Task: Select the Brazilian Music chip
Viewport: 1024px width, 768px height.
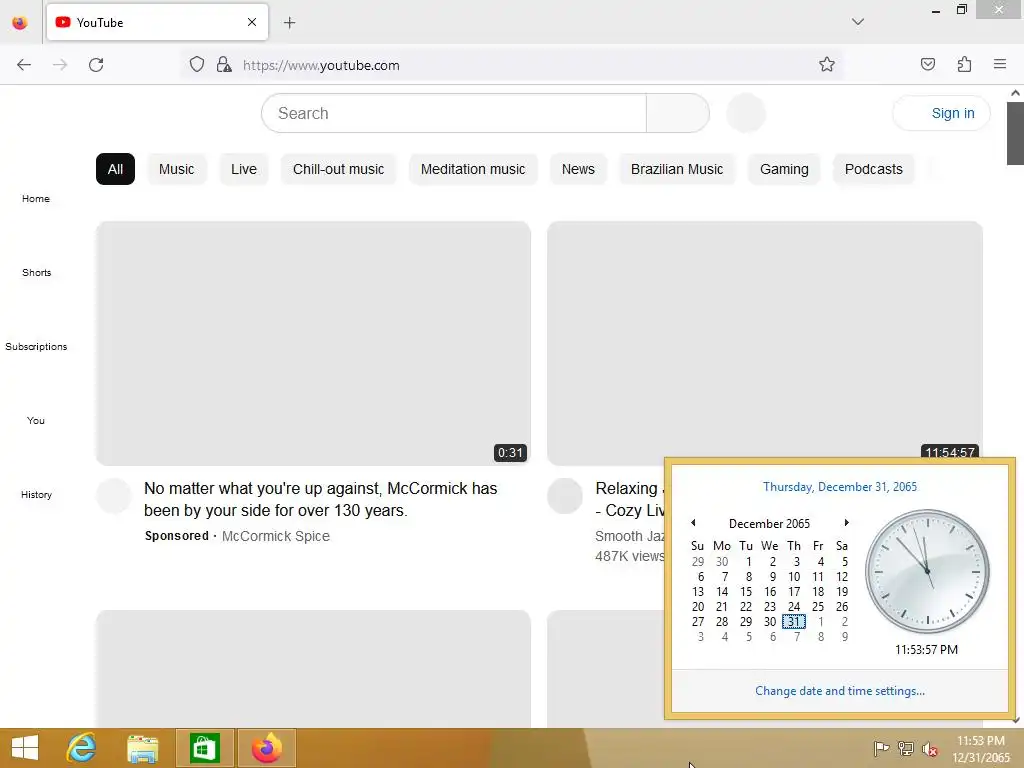Action: pyautogui.click(x=677, y=169)
